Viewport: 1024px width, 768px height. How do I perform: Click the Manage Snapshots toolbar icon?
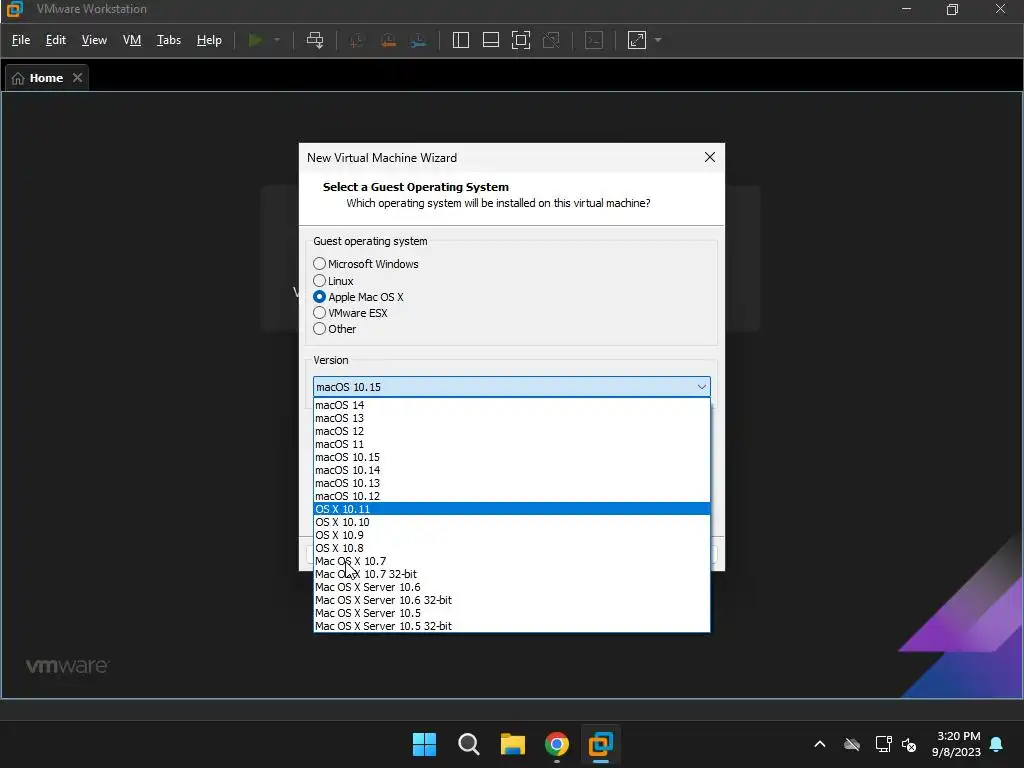pos(419,40)
